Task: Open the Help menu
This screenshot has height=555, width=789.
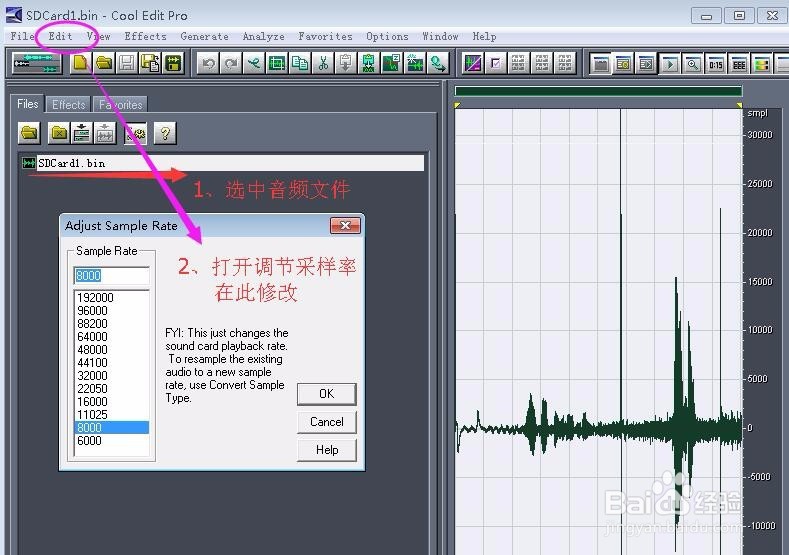Action: [485, 36]
